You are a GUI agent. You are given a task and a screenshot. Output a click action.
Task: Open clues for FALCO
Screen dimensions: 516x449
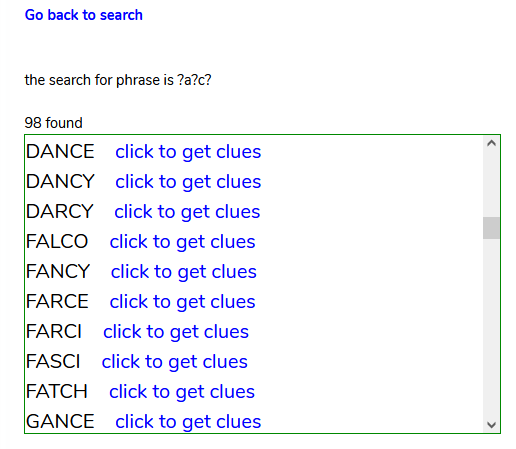[182, 242]
